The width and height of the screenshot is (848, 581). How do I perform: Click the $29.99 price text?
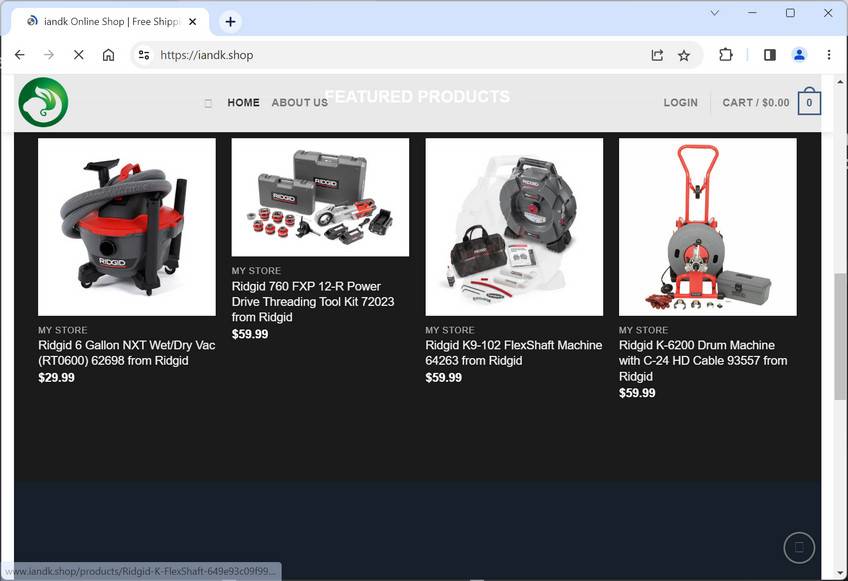pyautogui.click(x=56, y=378)
